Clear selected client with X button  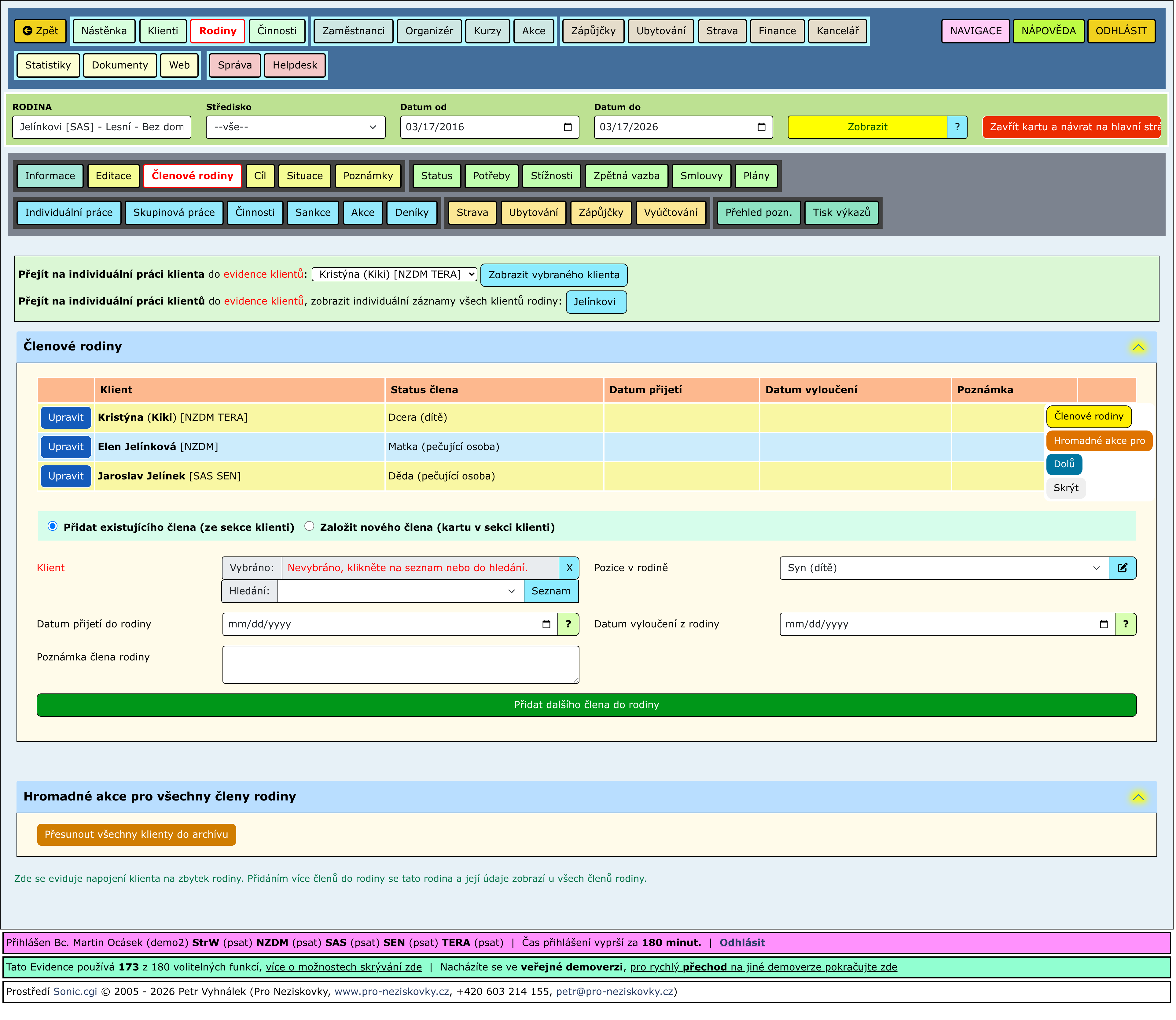pos(570,569)
